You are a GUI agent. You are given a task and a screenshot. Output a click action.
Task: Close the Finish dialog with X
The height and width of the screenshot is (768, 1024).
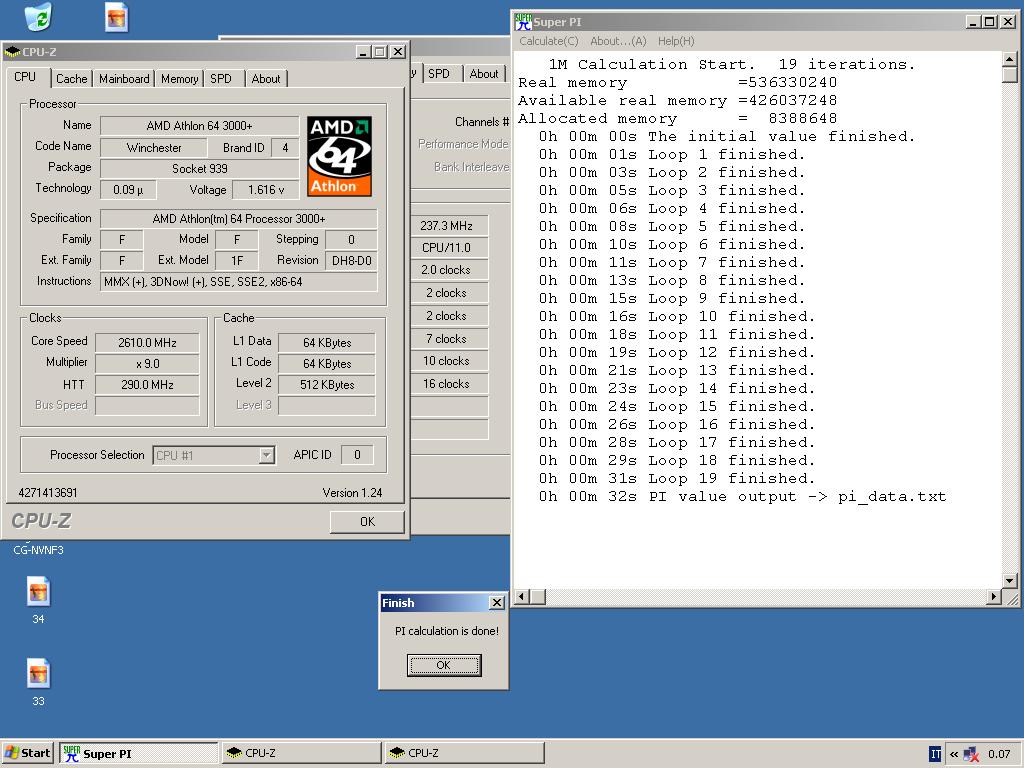tap(497, 602)
